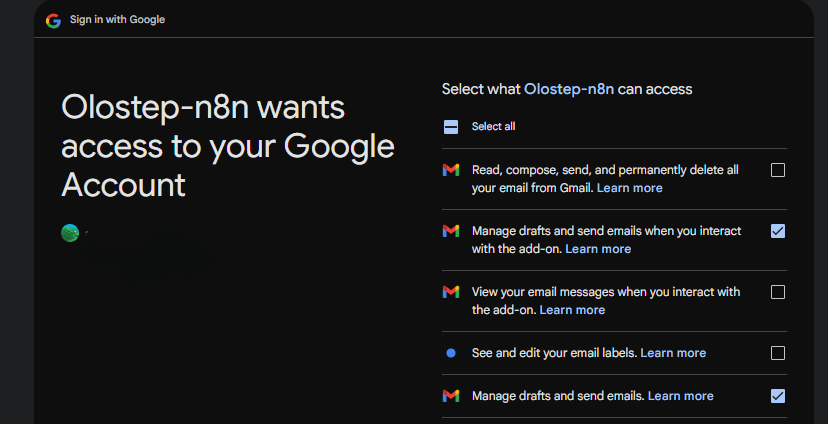
Task: Click the Google logo in the header
Action: coord(53,21)
